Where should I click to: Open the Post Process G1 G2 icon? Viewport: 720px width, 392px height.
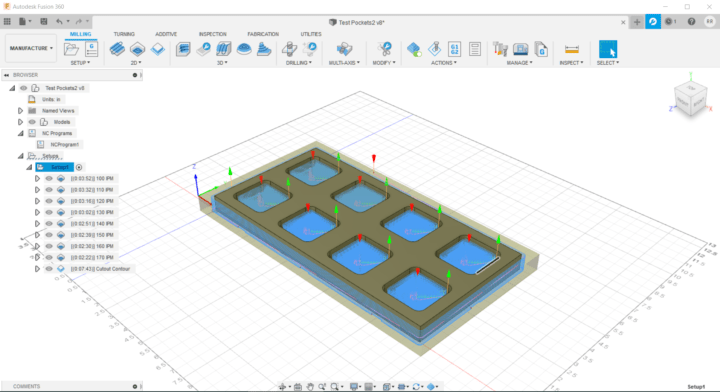coord(454,49)
